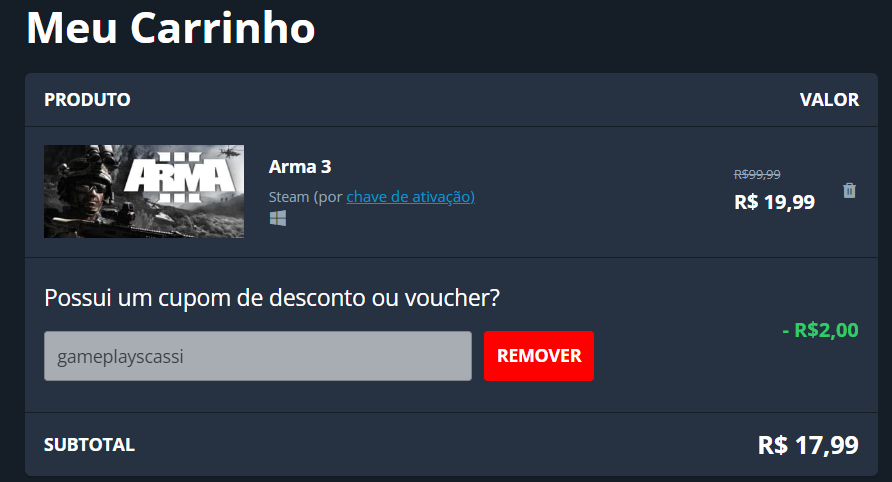Click the Windows platform icon under Arma 3
Viewport: 892px width, 482px height.
point(278,218)
